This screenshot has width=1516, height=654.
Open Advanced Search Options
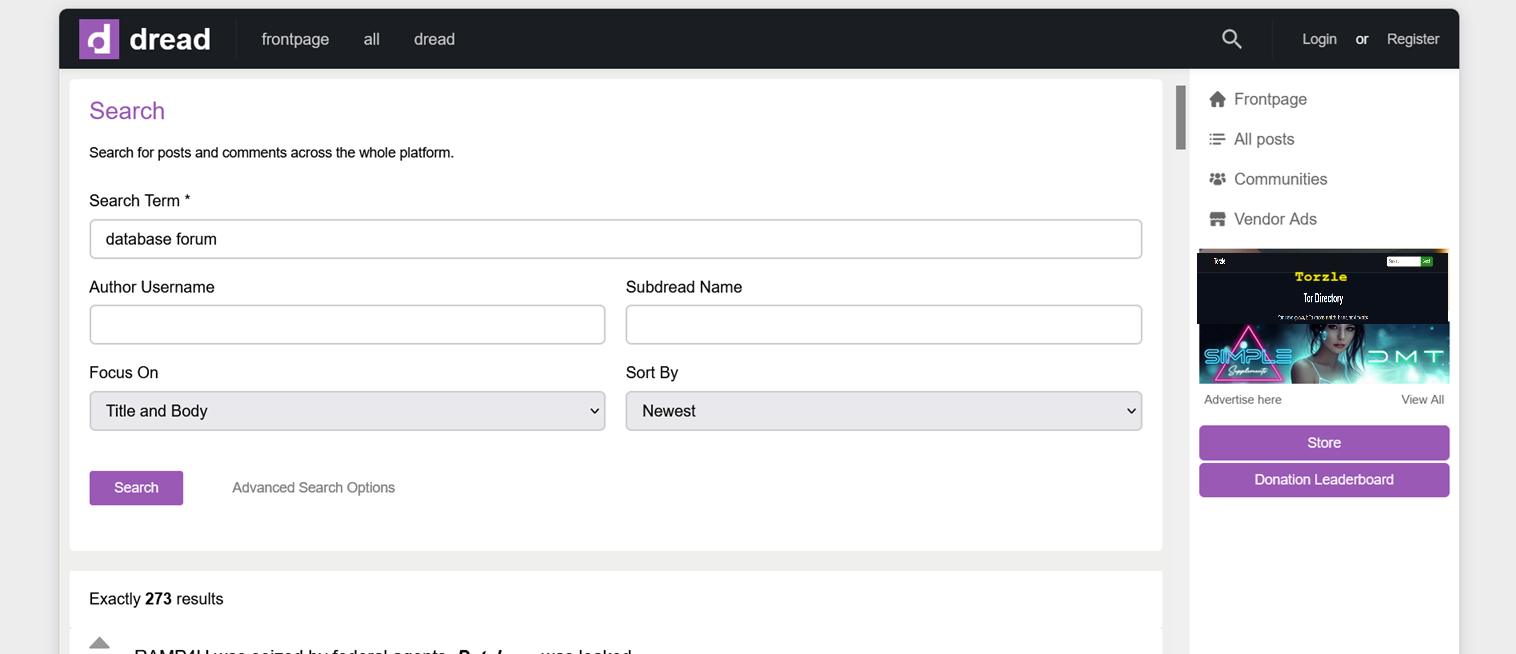pyautogui.click(x=313, y=487)
